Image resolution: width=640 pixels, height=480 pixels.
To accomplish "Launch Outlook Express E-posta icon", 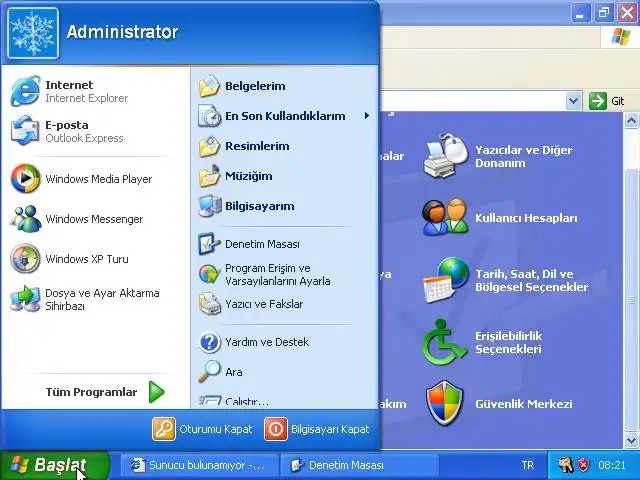I will coord(25,131).
